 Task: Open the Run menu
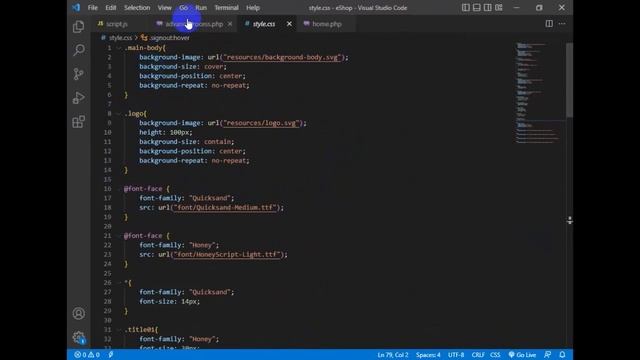pos(201,8)
